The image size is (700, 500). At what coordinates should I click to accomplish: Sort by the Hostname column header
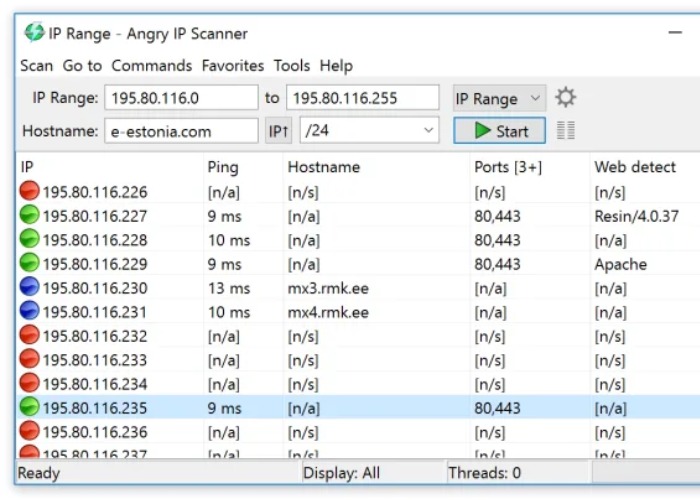(x=377, y=167)
